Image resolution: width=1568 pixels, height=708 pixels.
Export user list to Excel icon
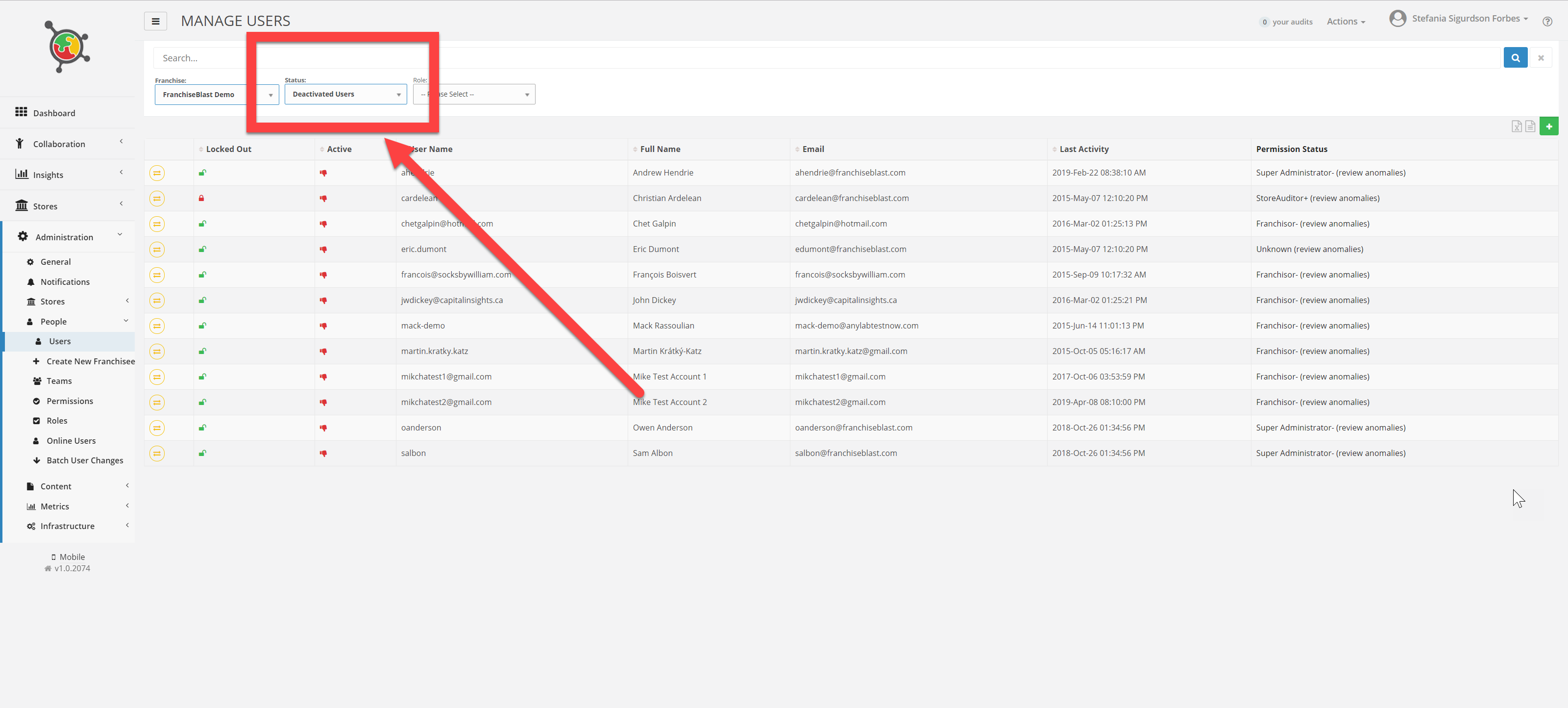click(1516, 126)
